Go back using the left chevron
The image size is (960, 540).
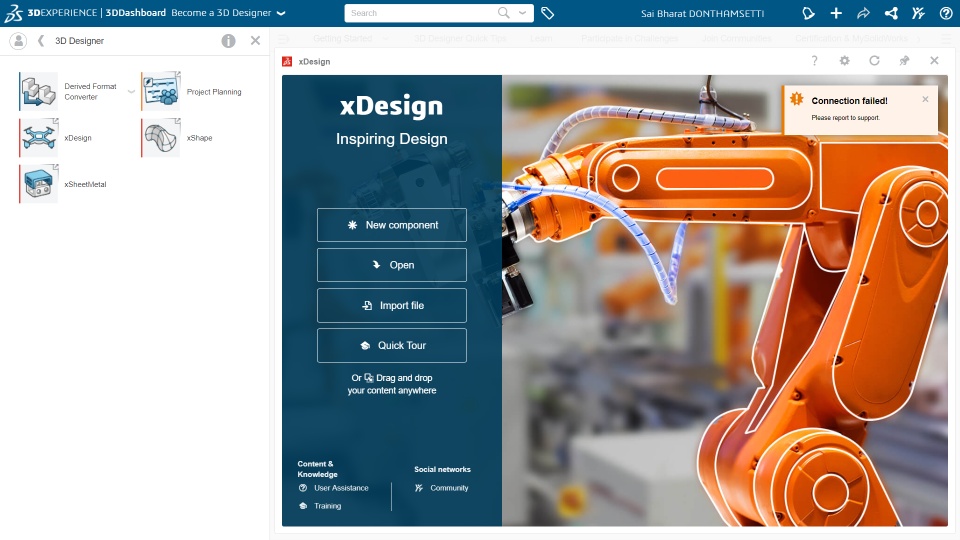pos(41,40)
